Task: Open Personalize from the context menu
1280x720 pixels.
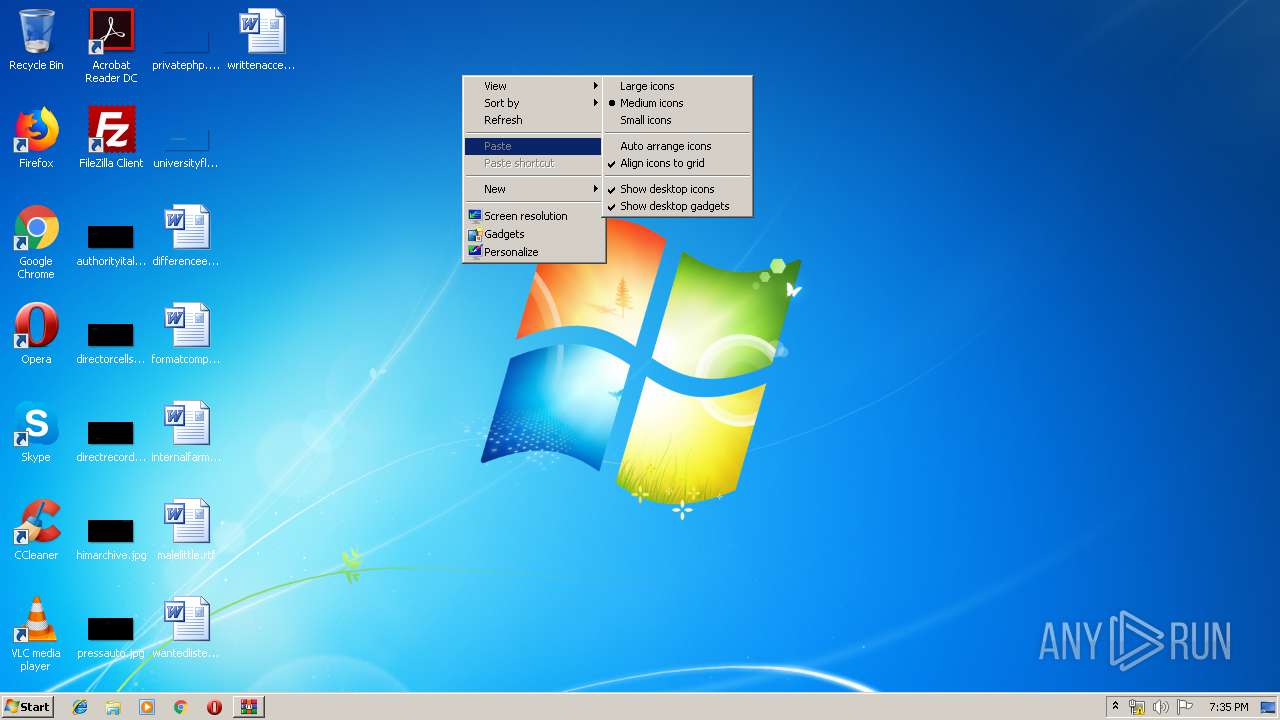Action: pyautogui.click(x=533, y=252)
